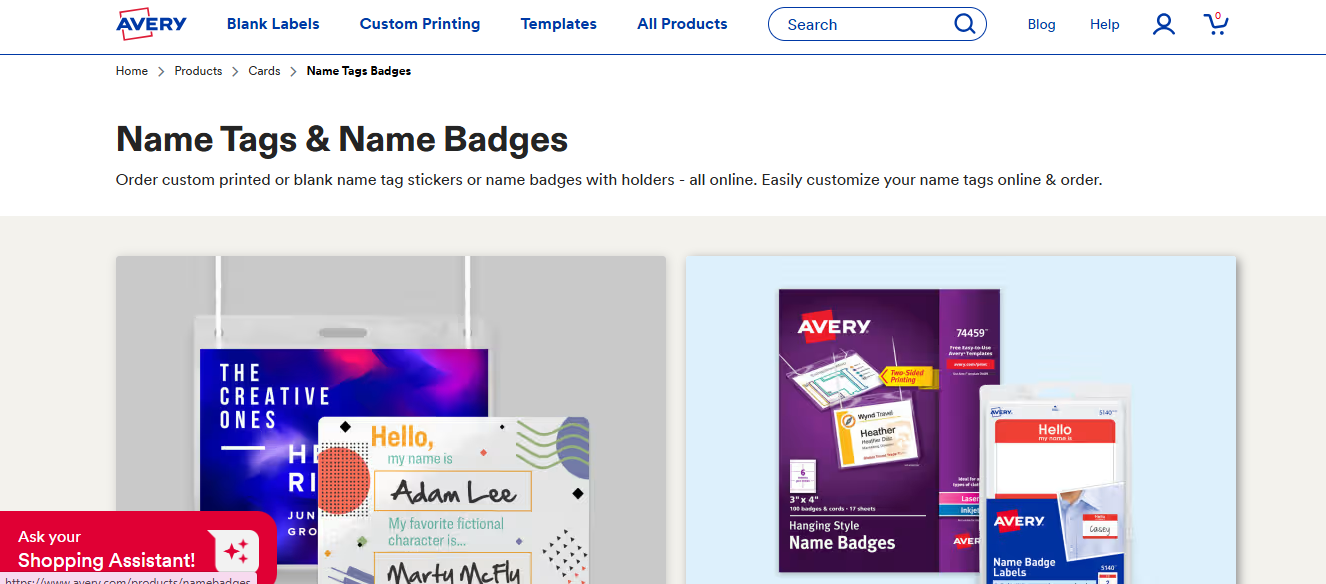This screenshot has height=584, width=1326.
Task: Click the Name Tags & Name Badges heading
Action: coord(342,139)
